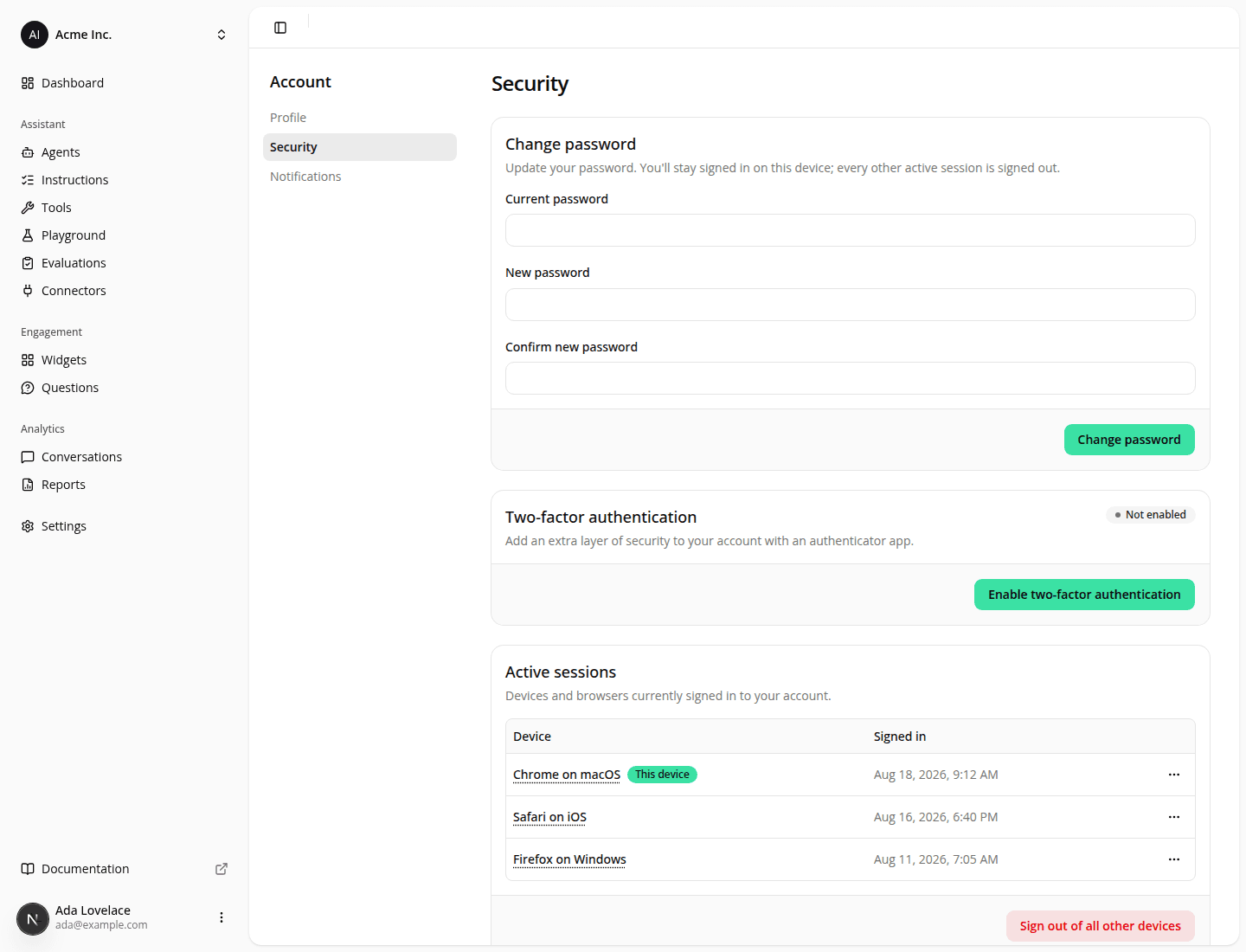This screenshot has width=1246, height=952.
Task: Open Conversations under Analytics
Action: 125,457
